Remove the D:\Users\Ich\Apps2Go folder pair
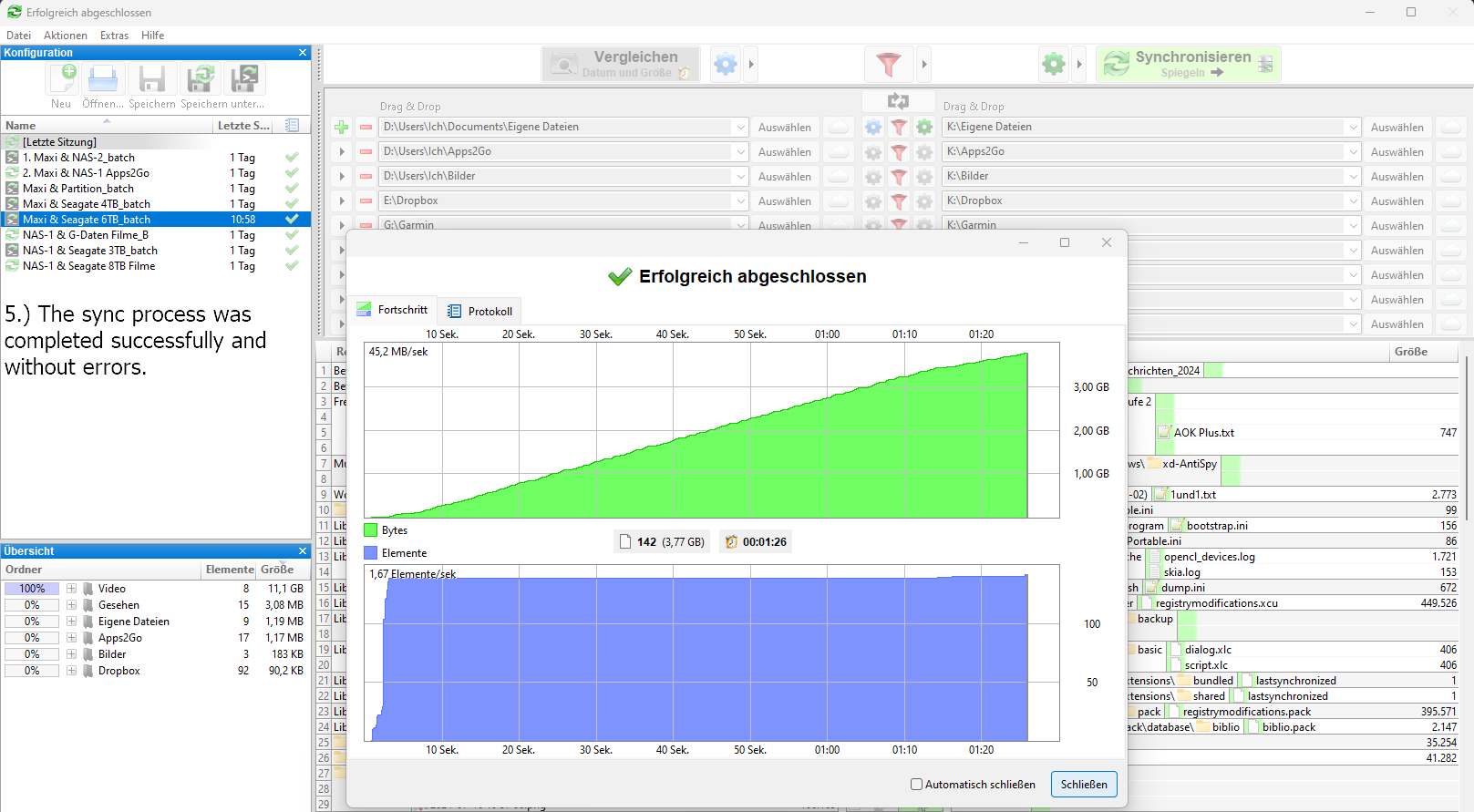This screenshot has width=1474, height=812. click(x=366, y=152)
